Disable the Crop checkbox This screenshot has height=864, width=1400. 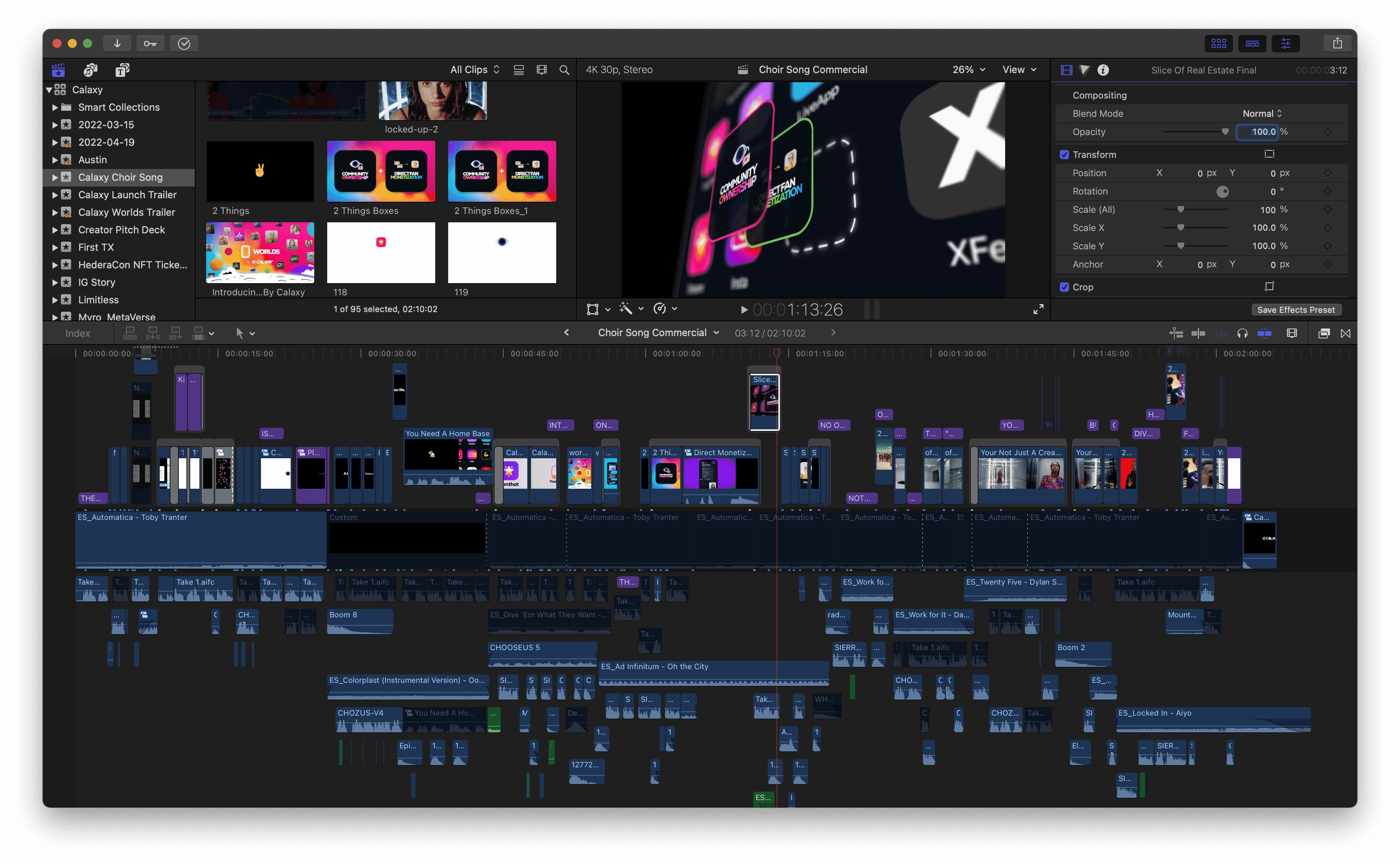coord(1064,287)
